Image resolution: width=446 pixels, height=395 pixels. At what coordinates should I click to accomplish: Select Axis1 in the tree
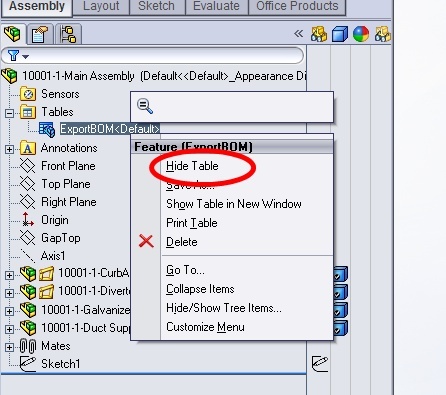53,256
